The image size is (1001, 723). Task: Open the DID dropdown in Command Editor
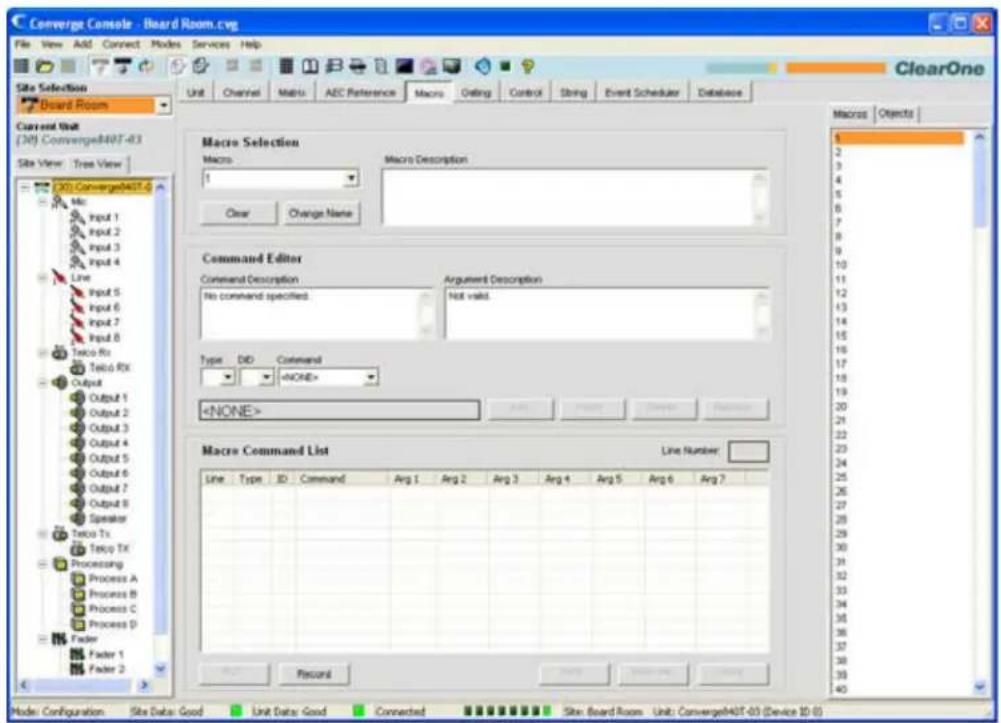(267, 378)
